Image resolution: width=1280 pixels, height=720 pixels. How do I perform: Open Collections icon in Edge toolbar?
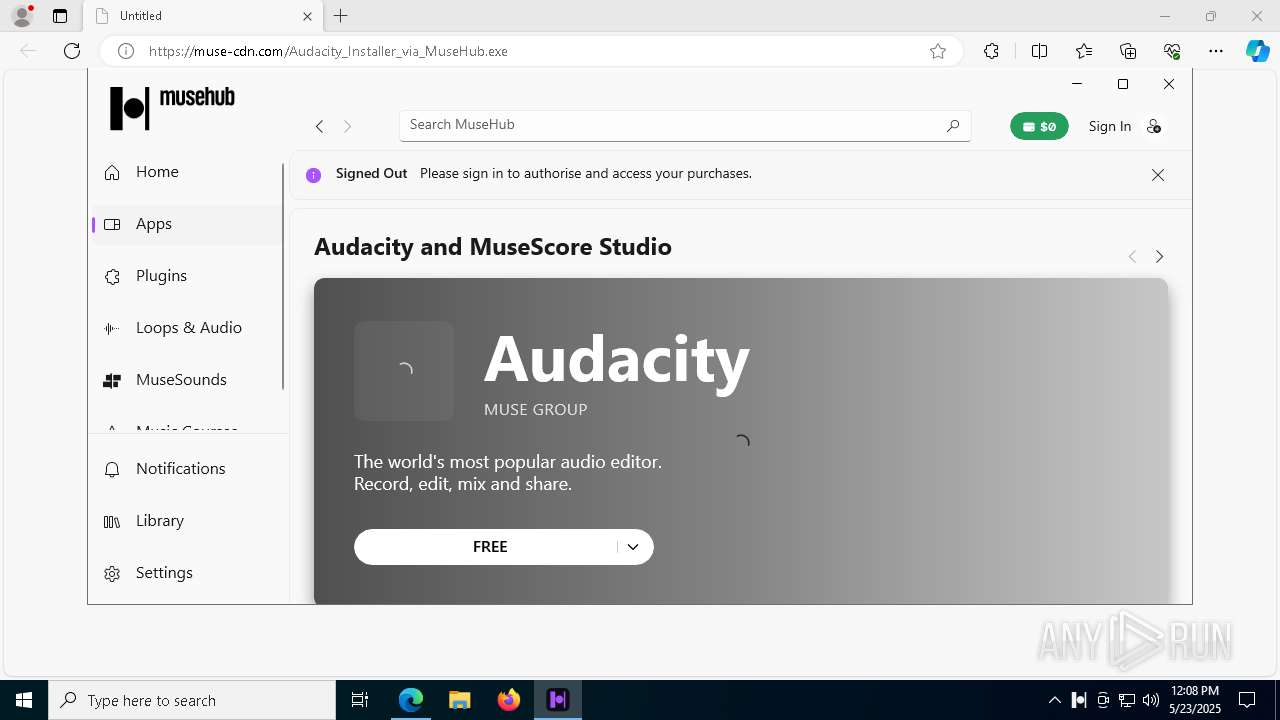click(x=1128, y=51)
